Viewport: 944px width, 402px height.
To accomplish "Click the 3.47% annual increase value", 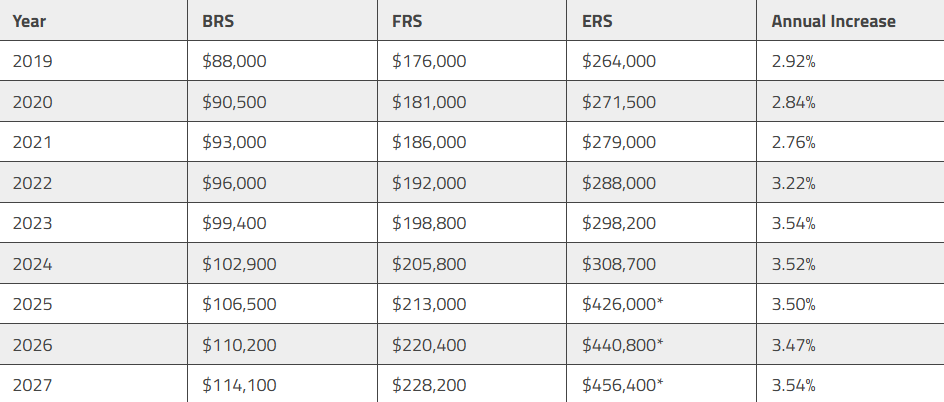I will [x=793, y=345].
